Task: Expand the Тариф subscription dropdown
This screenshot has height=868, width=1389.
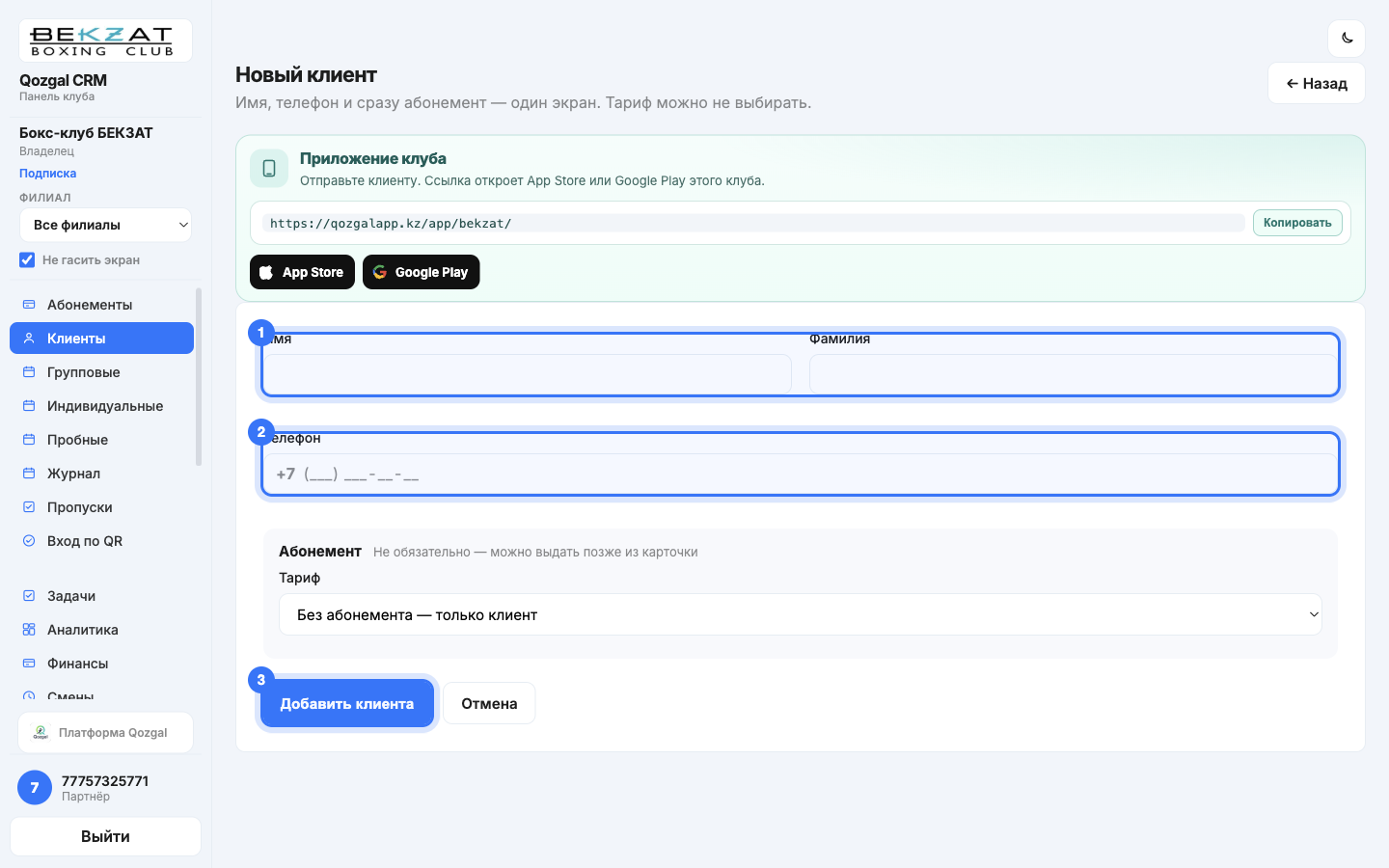Action: [x=801, y=614]
